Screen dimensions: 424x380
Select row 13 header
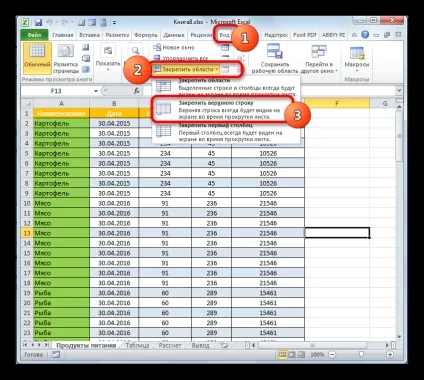click(27, 233)
